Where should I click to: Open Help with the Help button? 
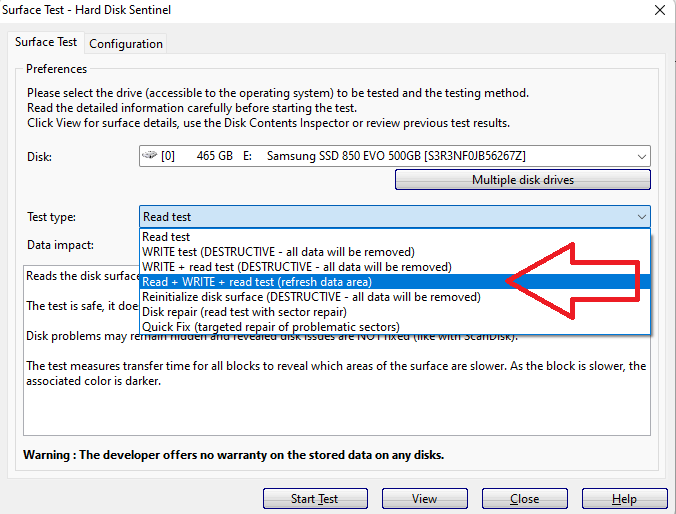tap(625, 499)
